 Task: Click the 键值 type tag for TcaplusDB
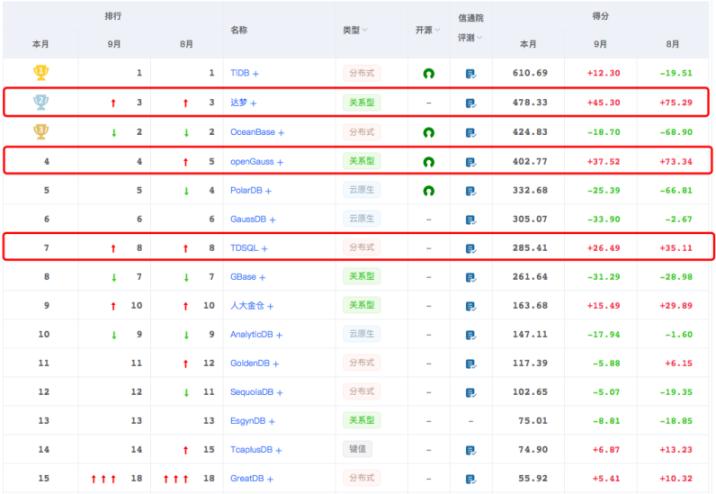point(358,449)
